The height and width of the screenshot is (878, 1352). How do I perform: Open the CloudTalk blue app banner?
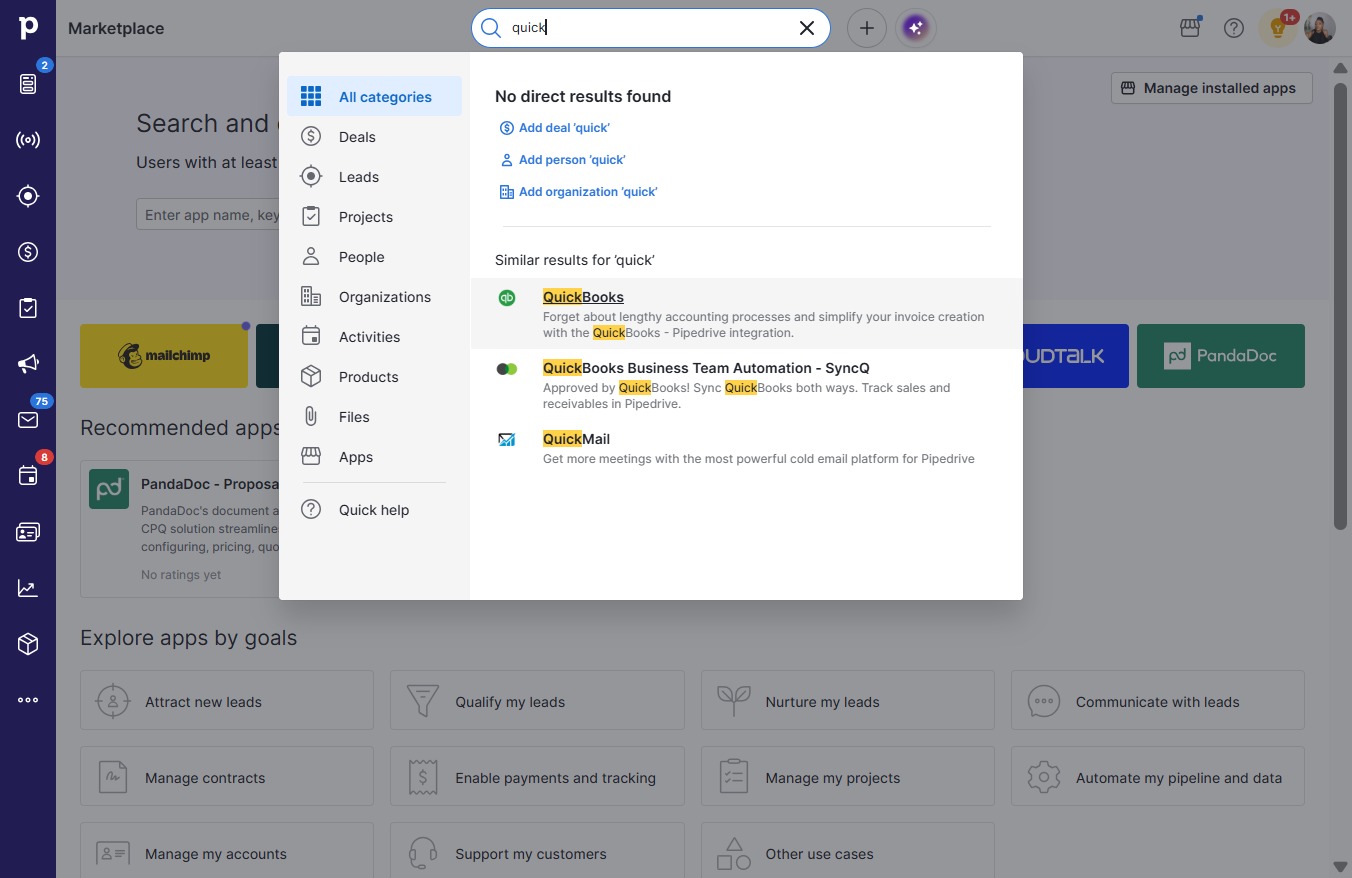pos(1075,356)
